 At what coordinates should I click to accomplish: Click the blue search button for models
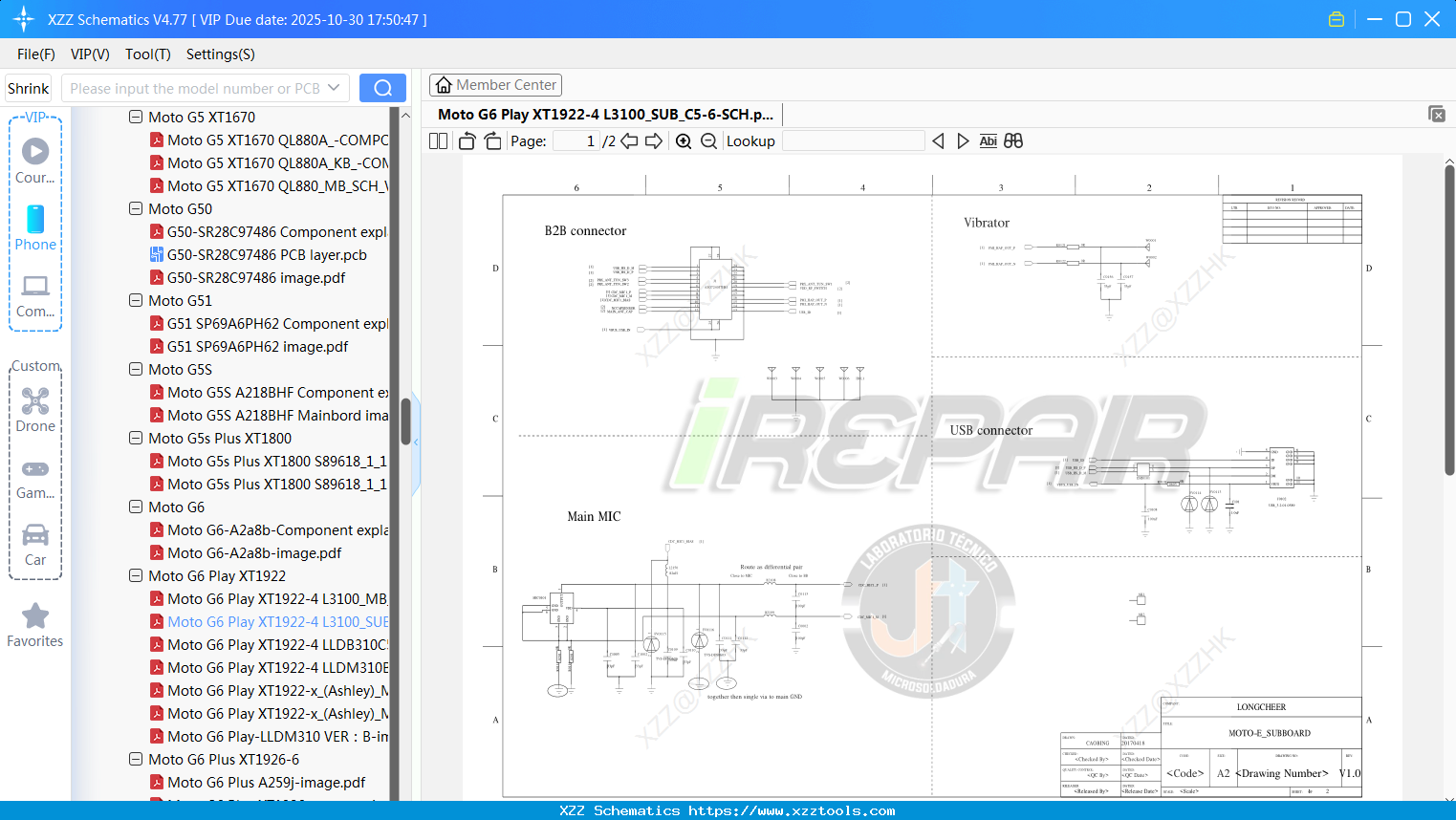pos(382,88)
